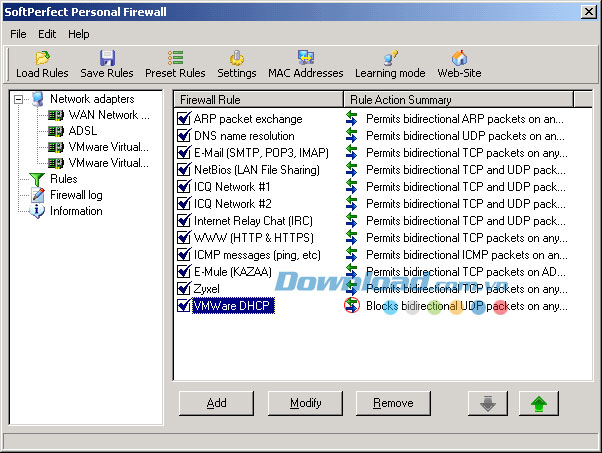Viewport: 602px width, 453px height.
Task: Select the ICQ Network #1 rule name
Action: [x=232, y=187]
